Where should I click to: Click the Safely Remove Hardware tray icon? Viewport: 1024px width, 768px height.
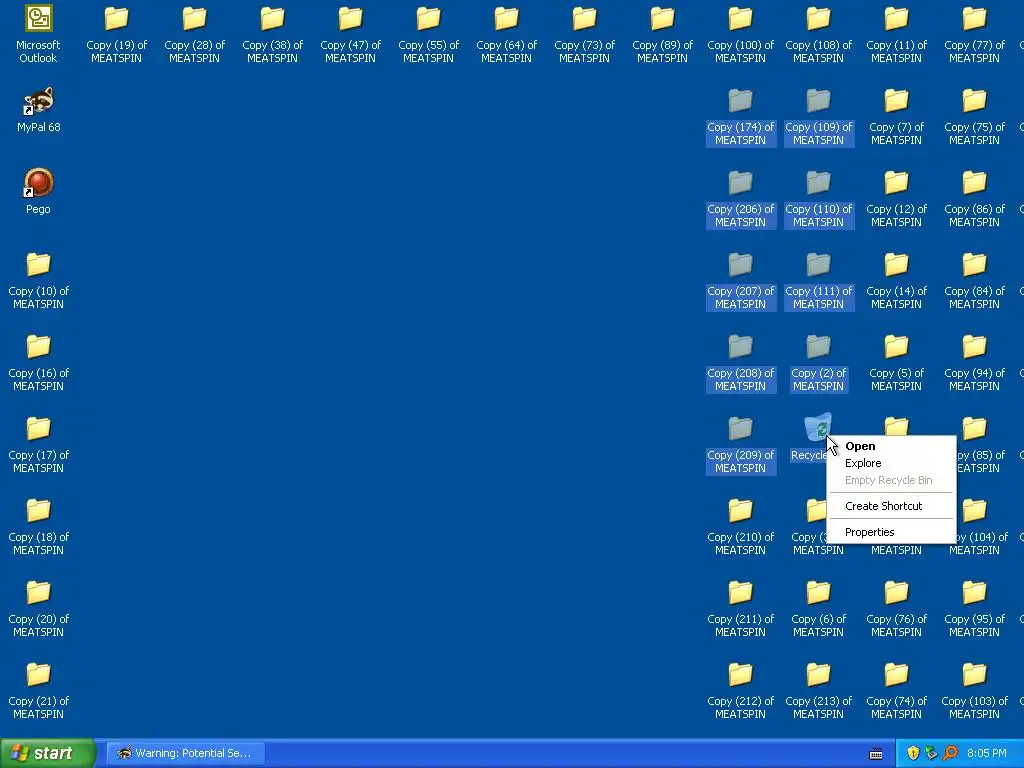point(931,753)
